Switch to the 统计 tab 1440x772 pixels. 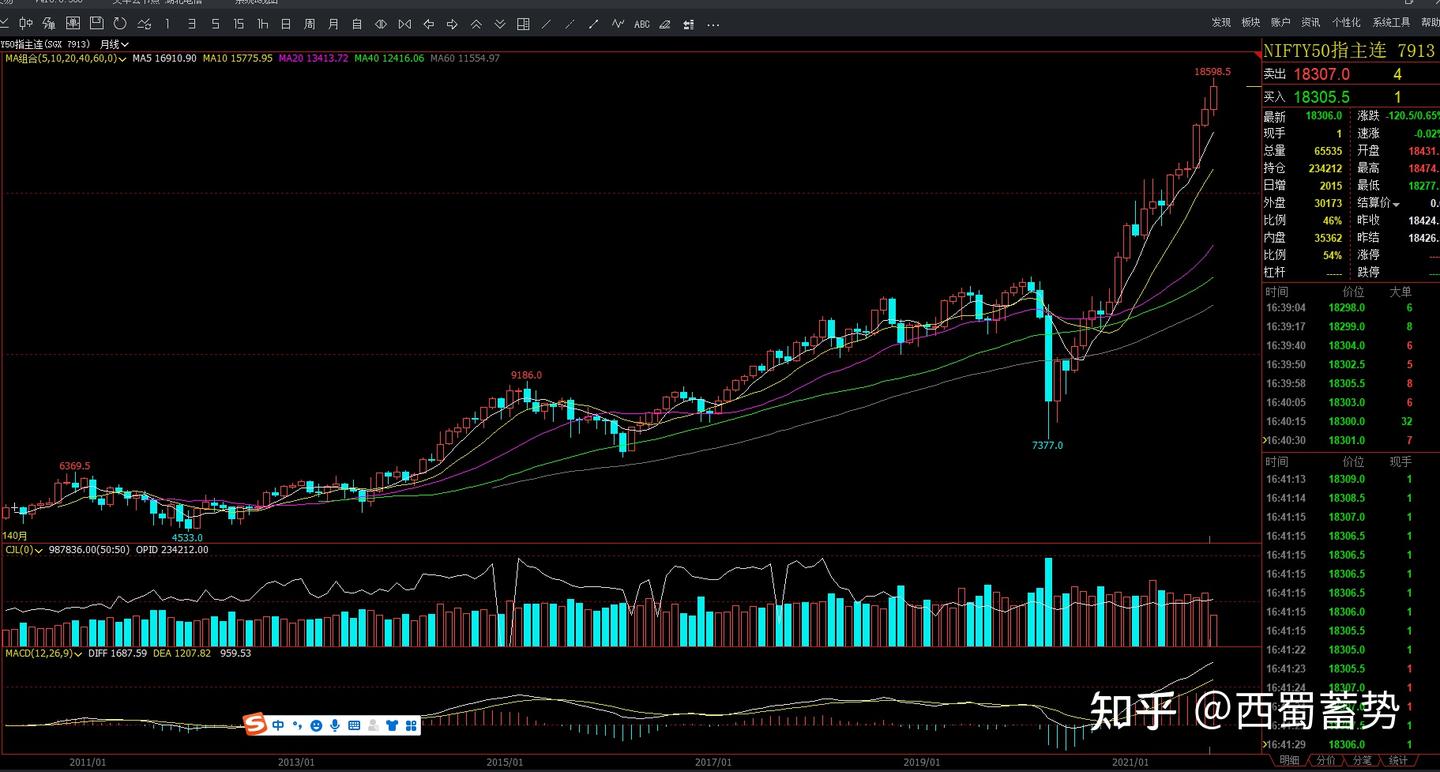coord(1398,761)
